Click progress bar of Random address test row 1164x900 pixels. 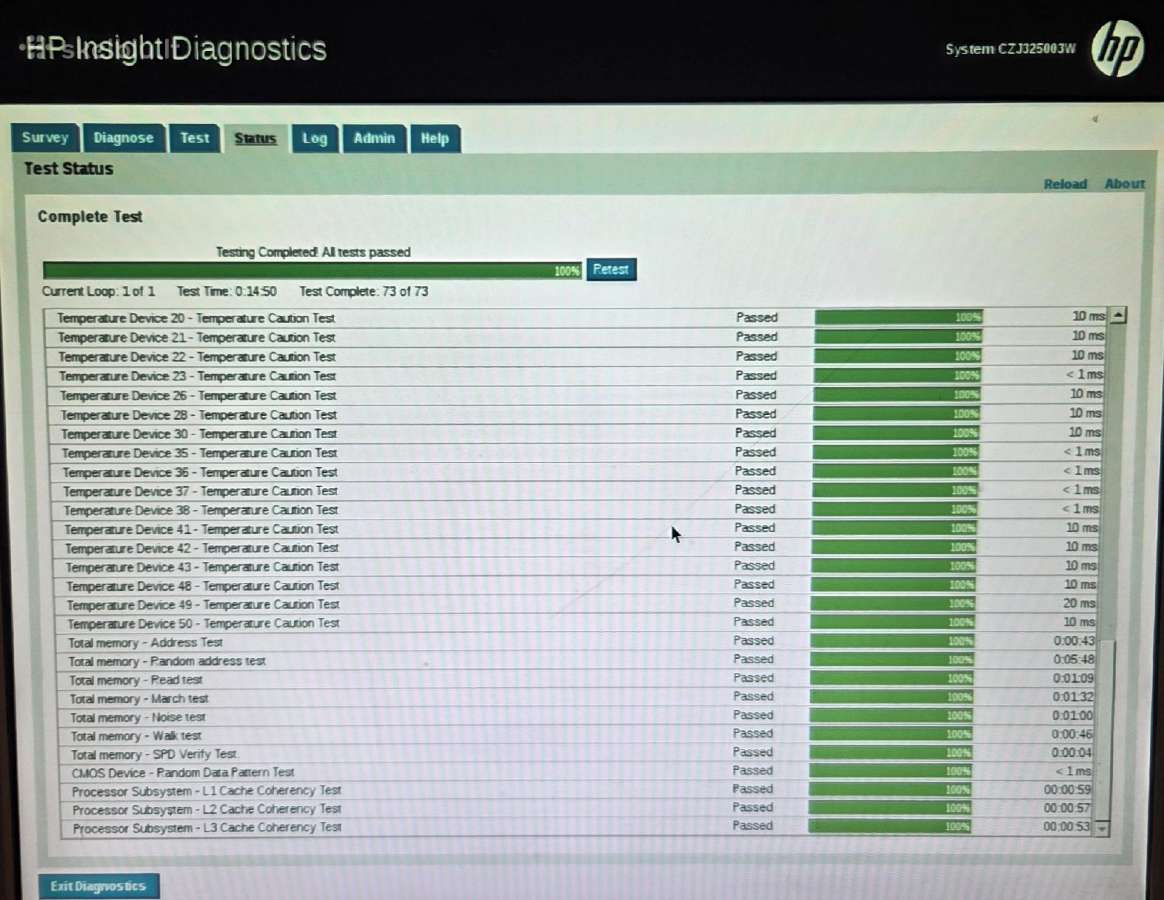point(892,659)
